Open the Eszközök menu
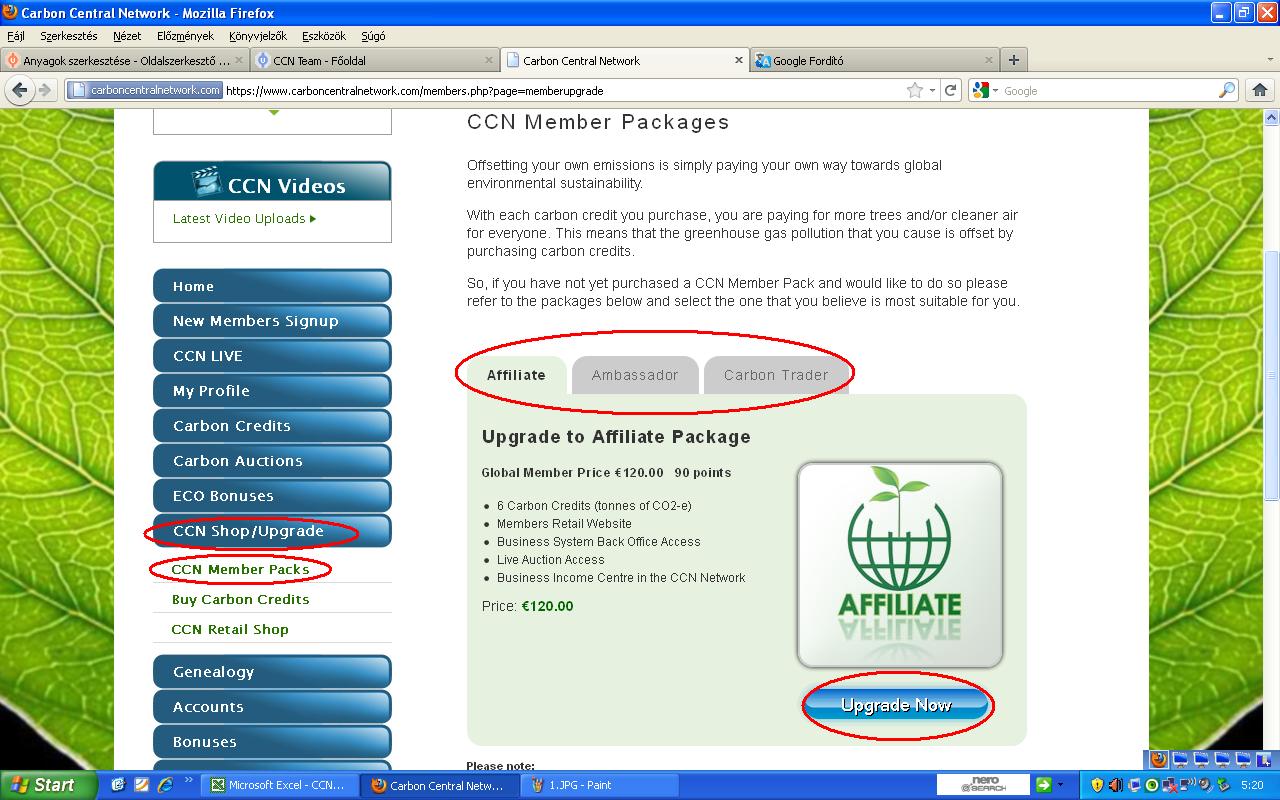This screenshot has height=800, width=1280. click(x=325, y=36)
